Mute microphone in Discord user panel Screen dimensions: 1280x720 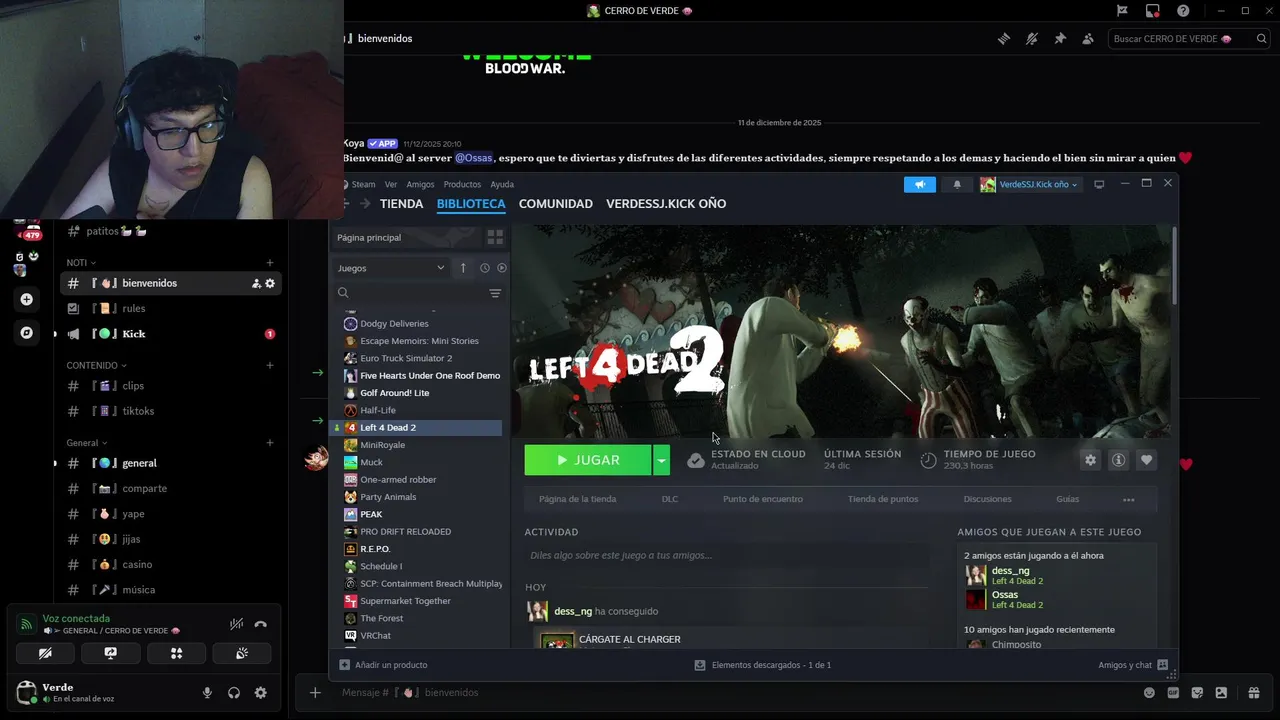tap(208, 693)
